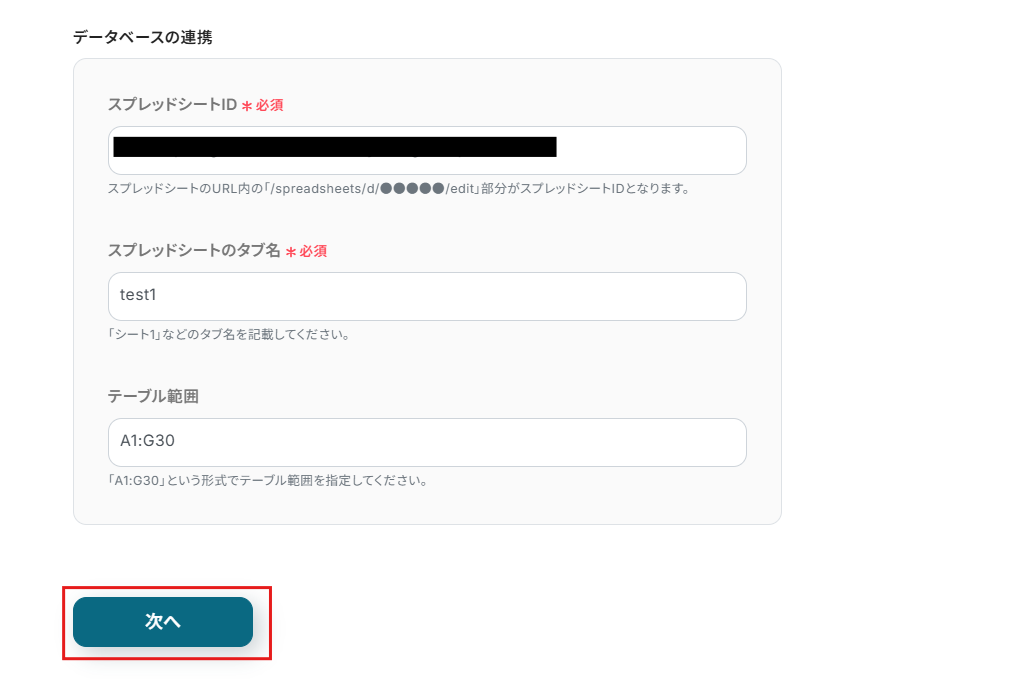
Task: Click the タブ名 field containing test1
Action: coord(426,296)
